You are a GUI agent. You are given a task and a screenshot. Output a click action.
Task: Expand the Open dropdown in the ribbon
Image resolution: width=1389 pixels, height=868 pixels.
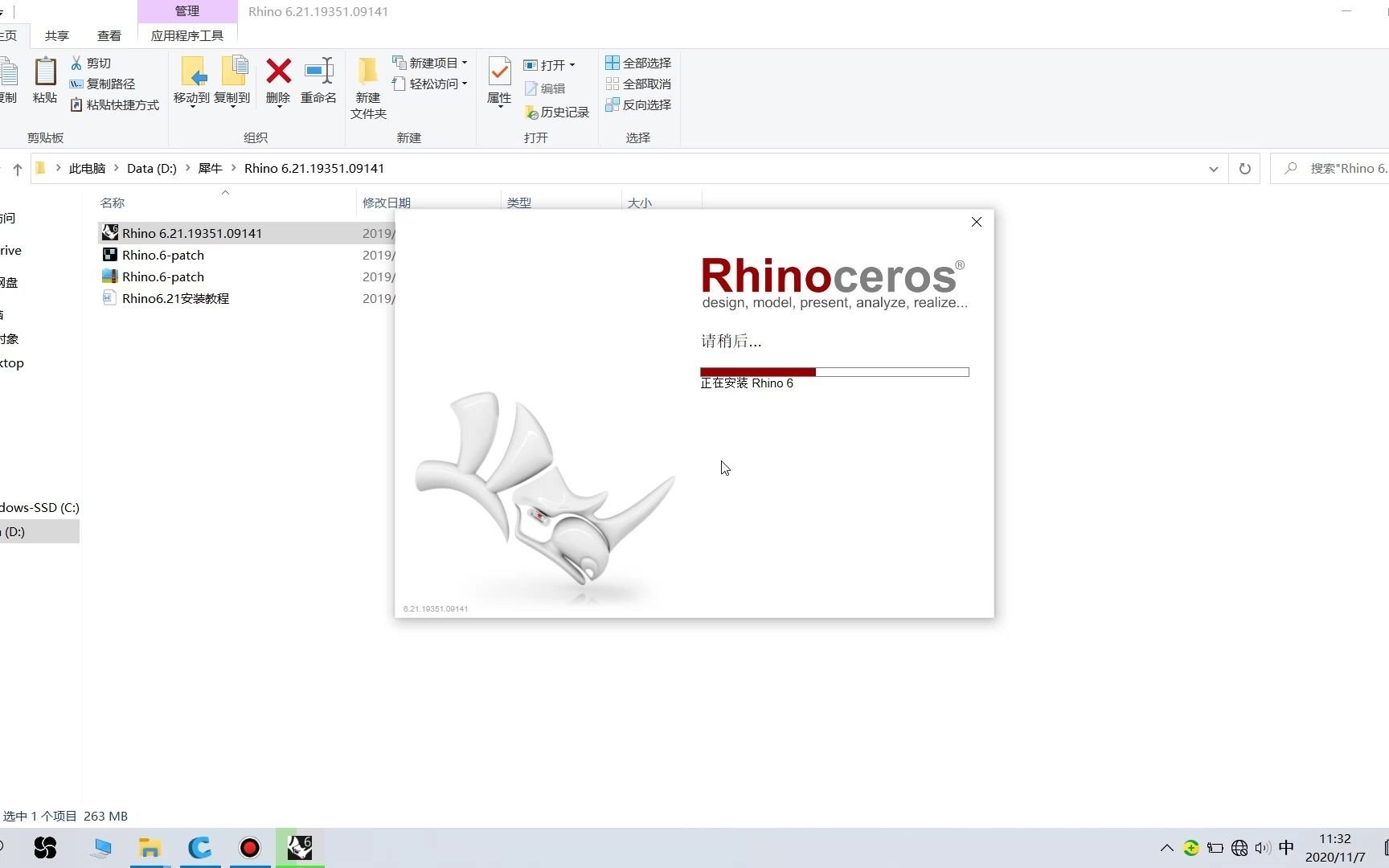tap(572, 65)
